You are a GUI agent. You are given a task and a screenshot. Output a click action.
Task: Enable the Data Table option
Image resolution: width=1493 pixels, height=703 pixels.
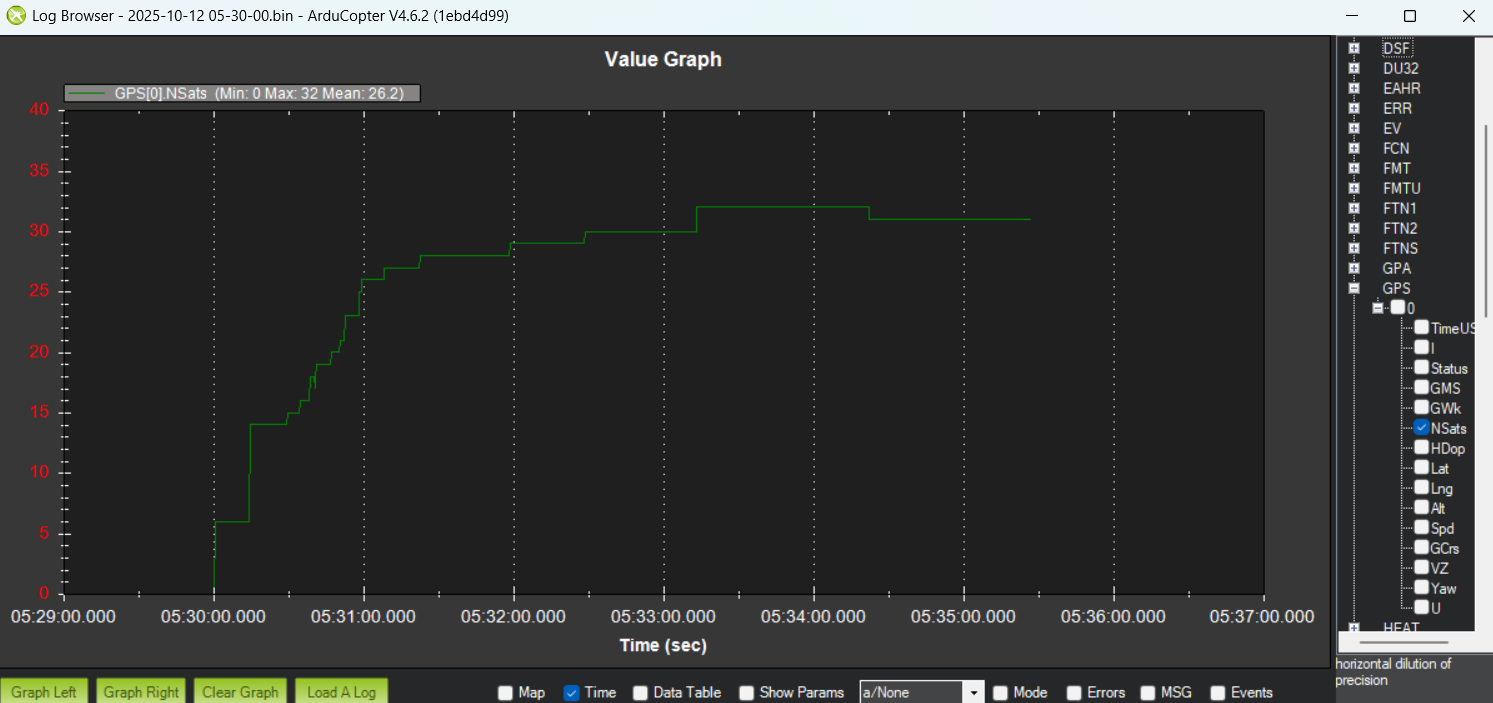click(x=640, y=692)
